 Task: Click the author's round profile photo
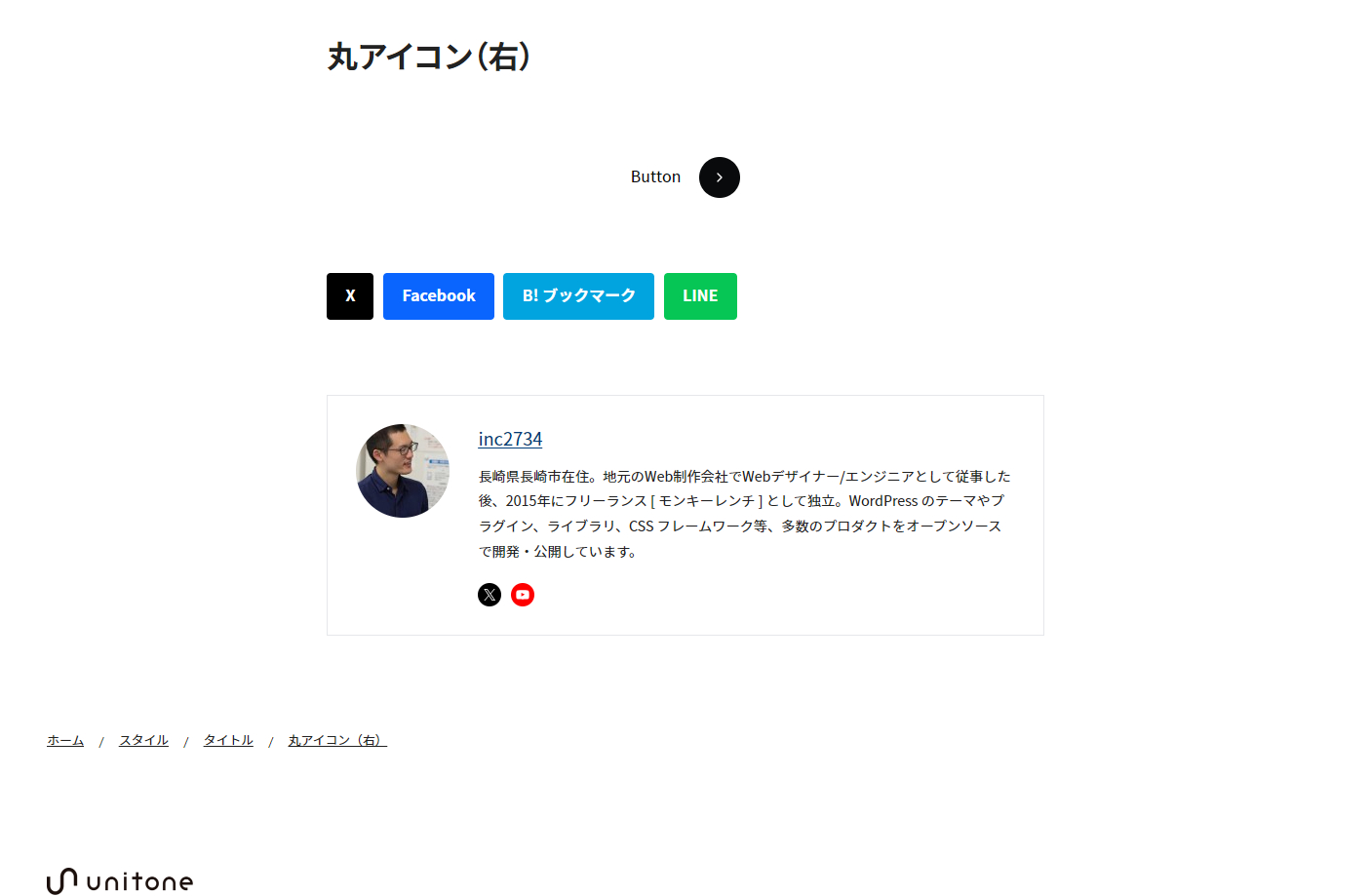pos(403,471)
